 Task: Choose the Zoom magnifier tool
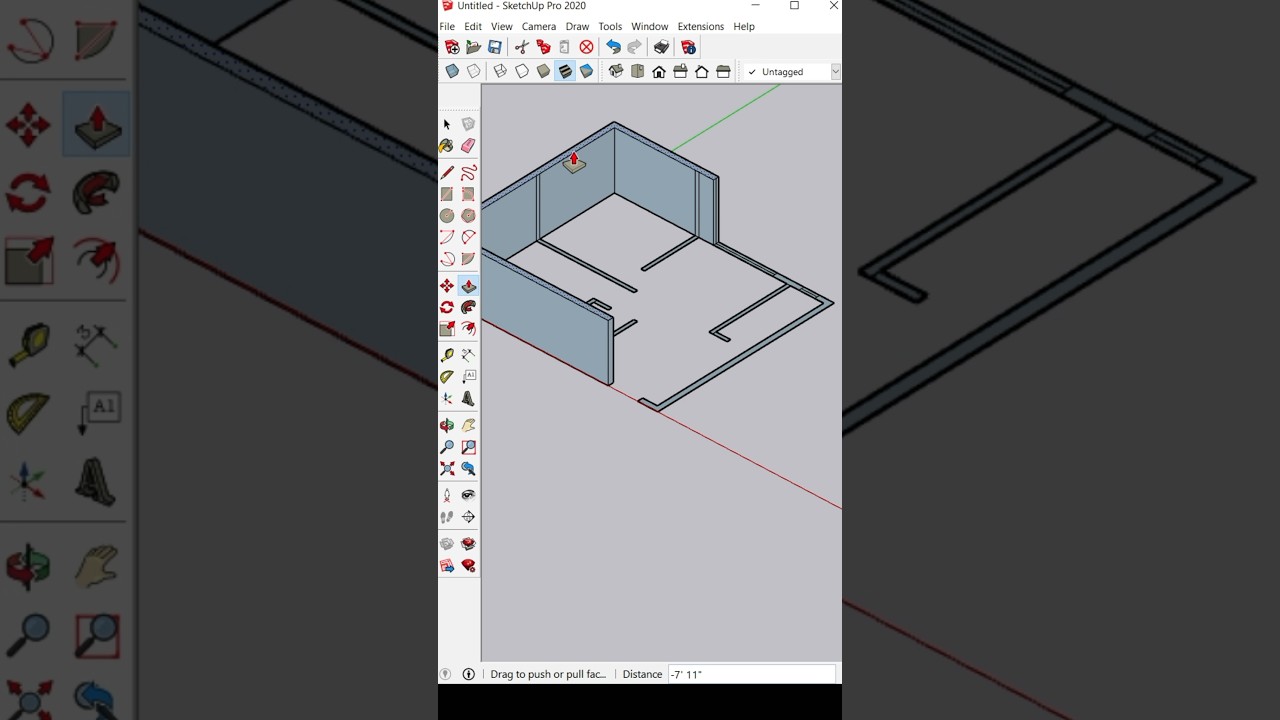[x=447, y=447]
